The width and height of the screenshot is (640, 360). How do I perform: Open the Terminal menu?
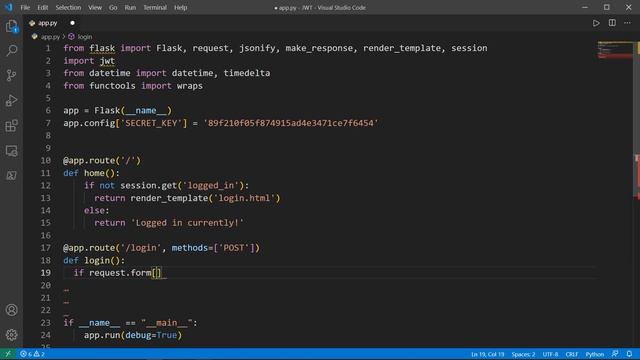click(x=155, y=7)
